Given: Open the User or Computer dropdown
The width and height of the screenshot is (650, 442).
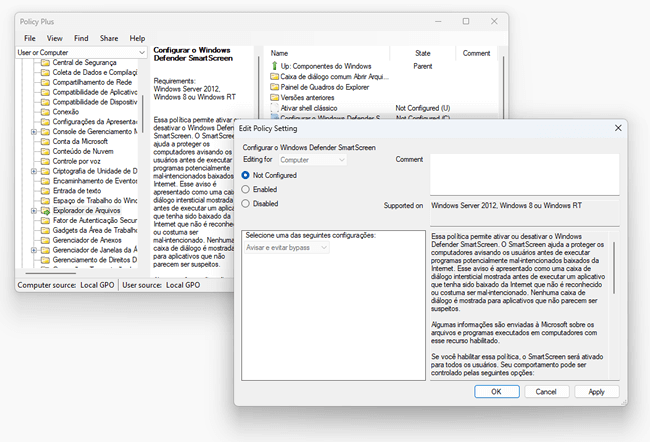Looking at the screenshot, I should [x=81, y=53].
